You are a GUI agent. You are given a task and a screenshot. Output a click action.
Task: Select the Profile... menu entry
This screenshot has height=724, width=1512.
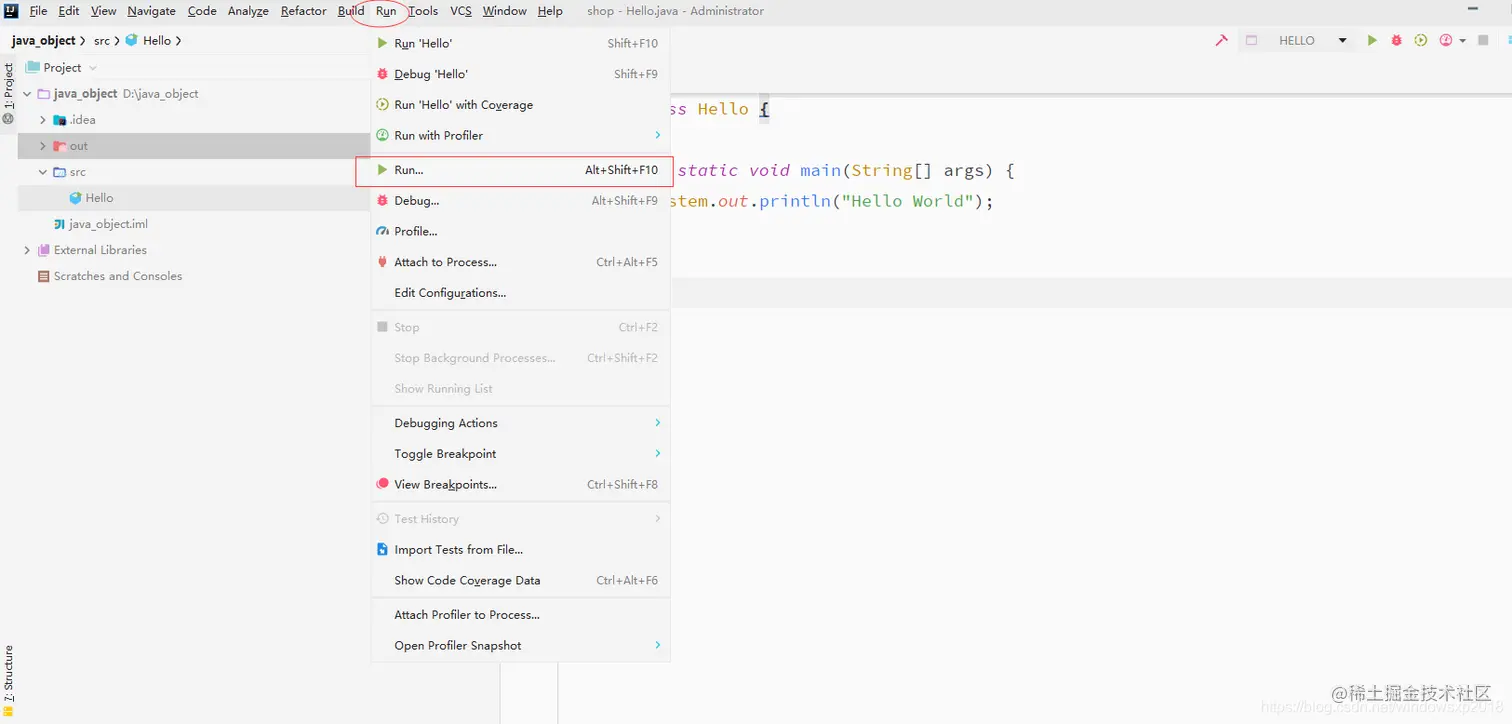tap(520, 231)
